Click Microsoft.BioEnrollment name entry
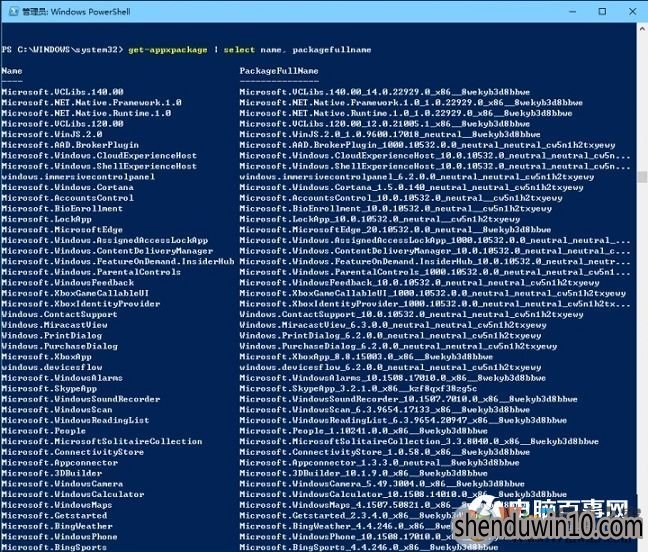 (62, 208)
